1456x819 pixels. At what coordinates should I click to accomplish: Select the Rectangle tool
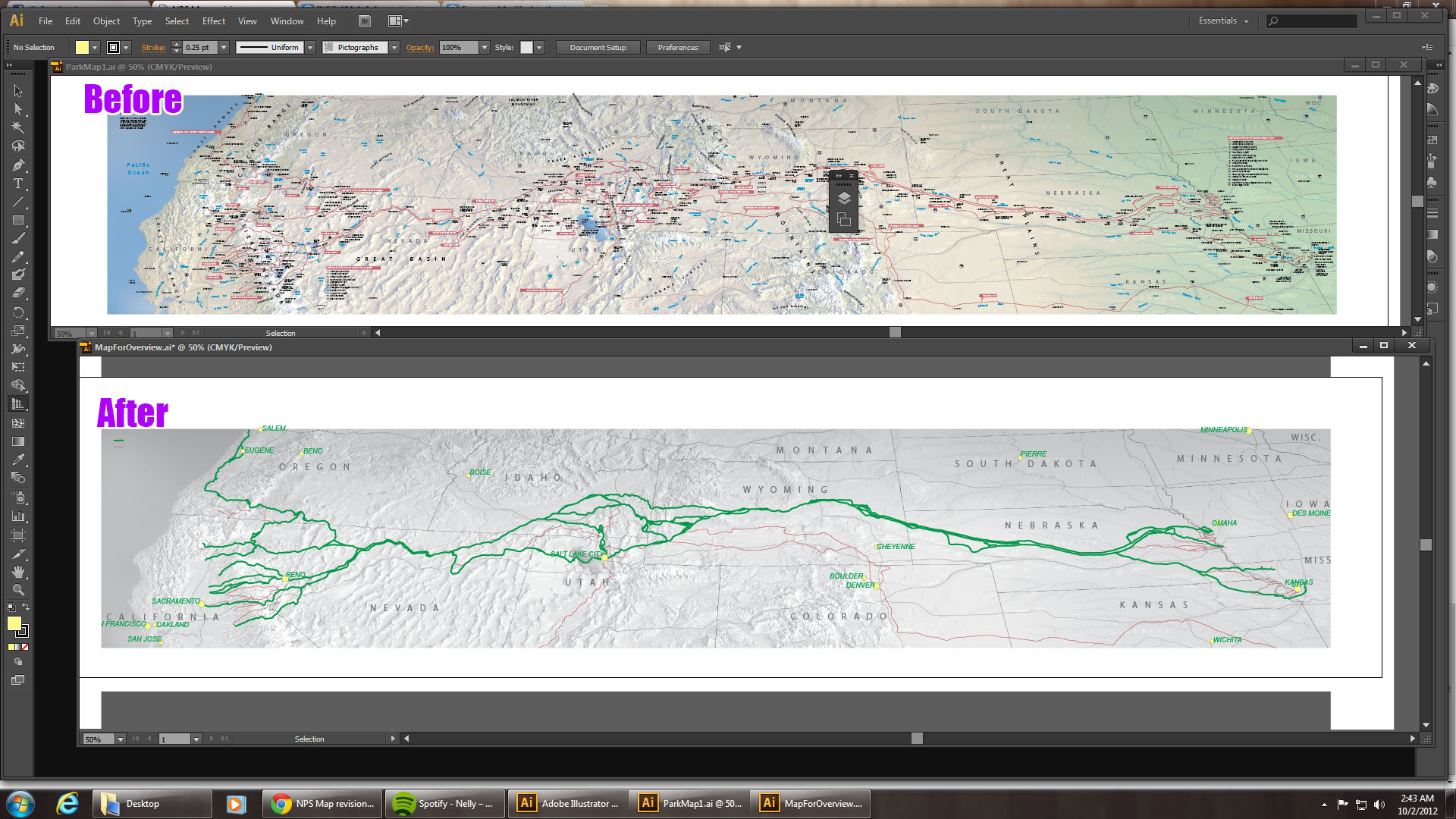(17, 220)
